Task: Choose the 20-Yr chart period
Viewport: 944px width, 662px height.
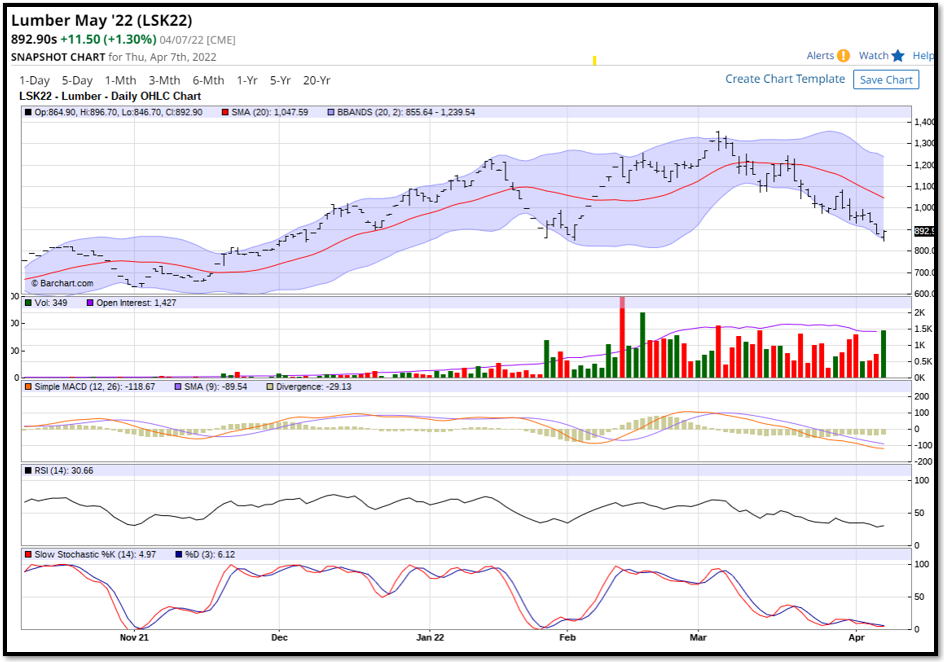Action: point(317,80)
